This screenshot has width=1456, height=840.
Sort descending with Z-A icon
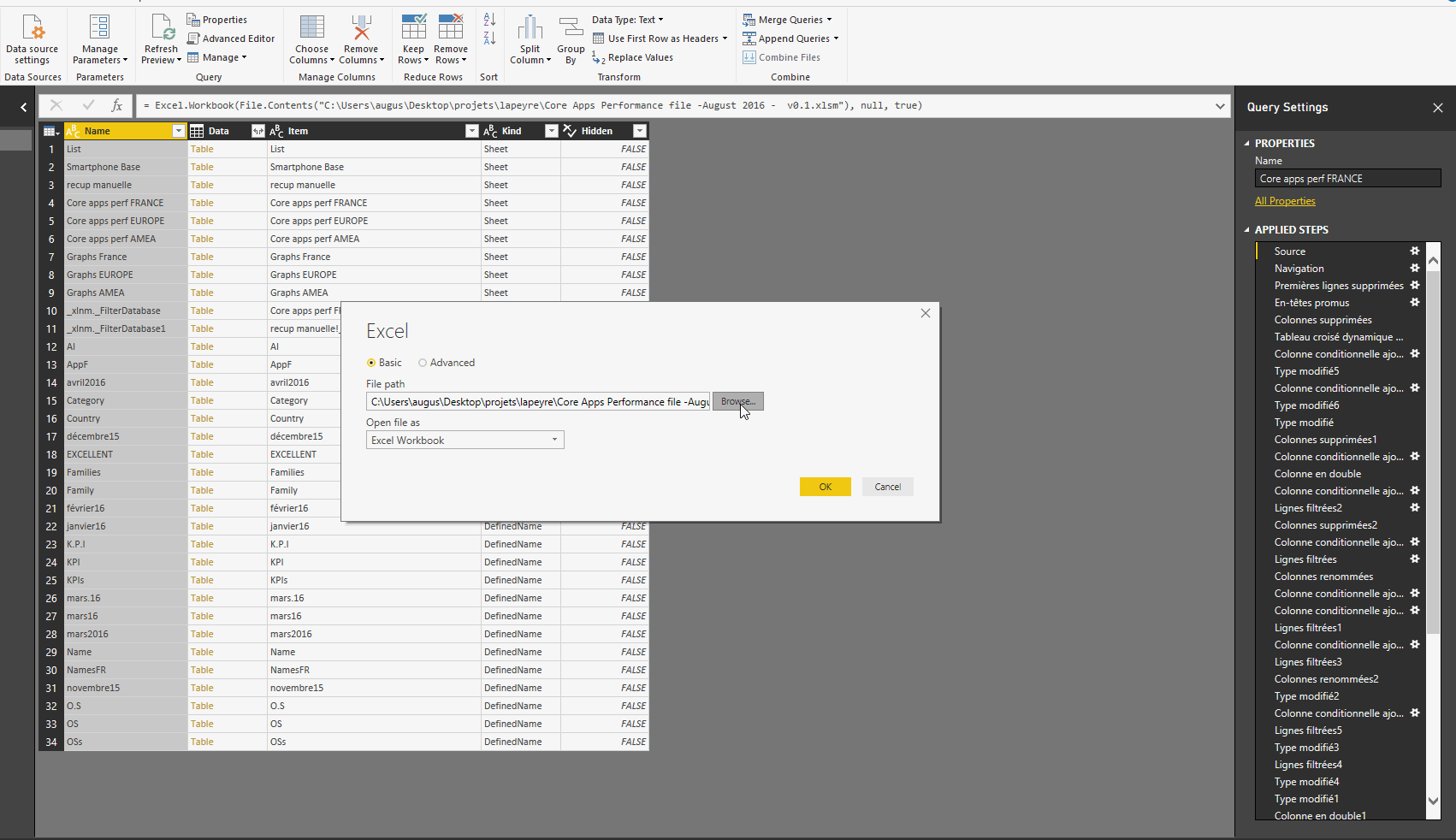pos(489,38)
